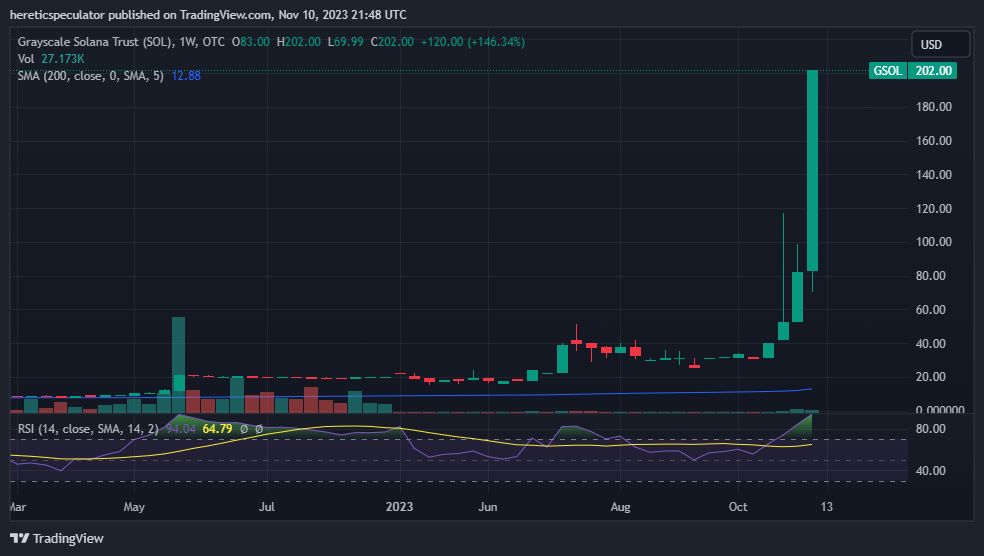
Task: Click the TradingView logo
Action: click(x=56, y=538)
